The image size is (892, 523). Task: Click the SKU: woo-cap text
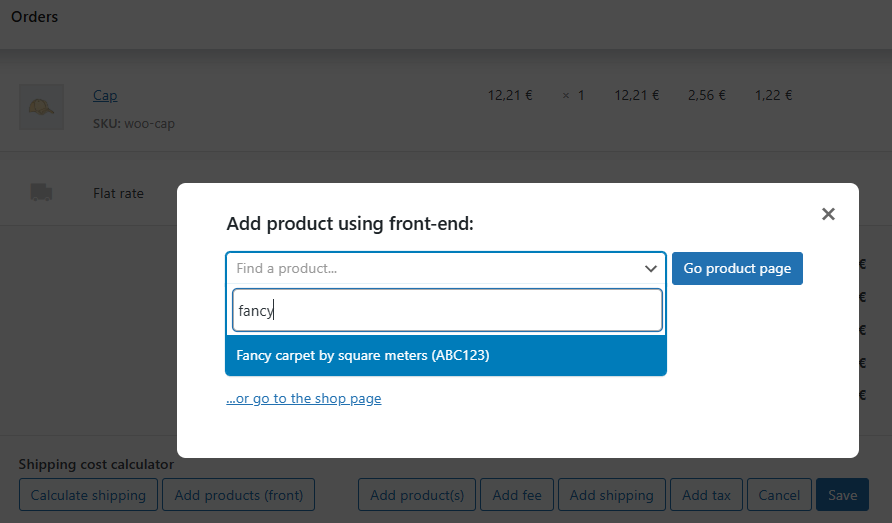[x=134, y=123]
